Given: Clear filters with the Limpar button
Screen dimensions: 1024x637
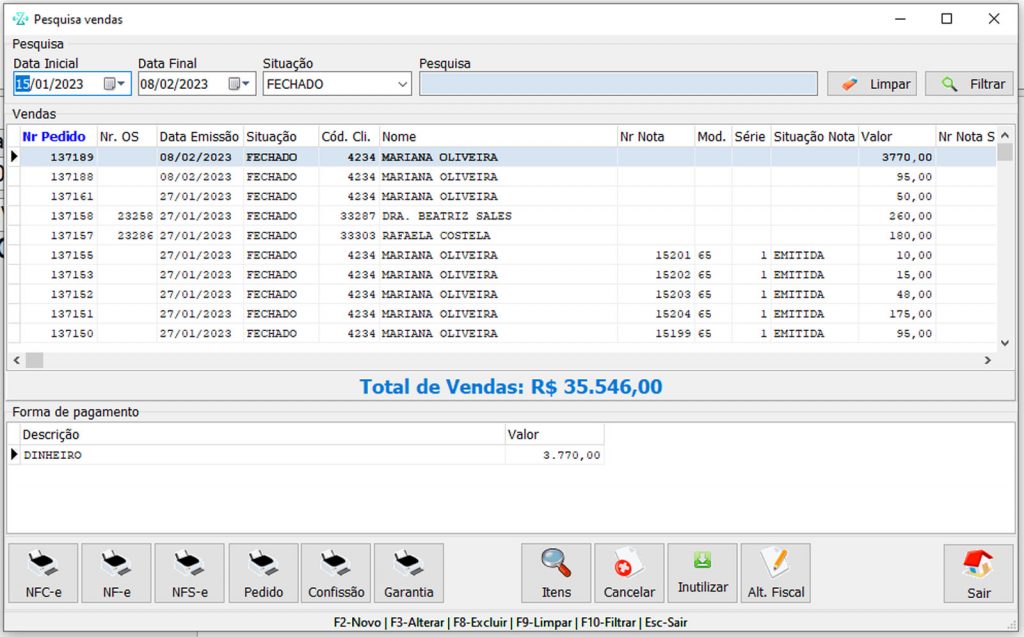Looking at the screenshot, I should point(871,84).
